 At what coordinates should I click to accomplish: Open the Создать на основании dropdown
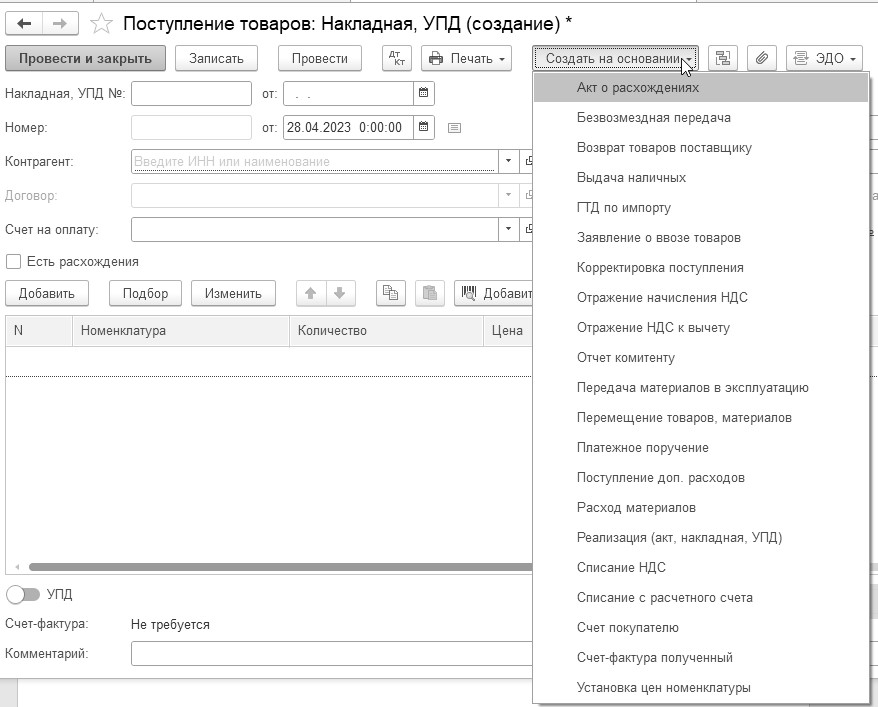[615, 58]
